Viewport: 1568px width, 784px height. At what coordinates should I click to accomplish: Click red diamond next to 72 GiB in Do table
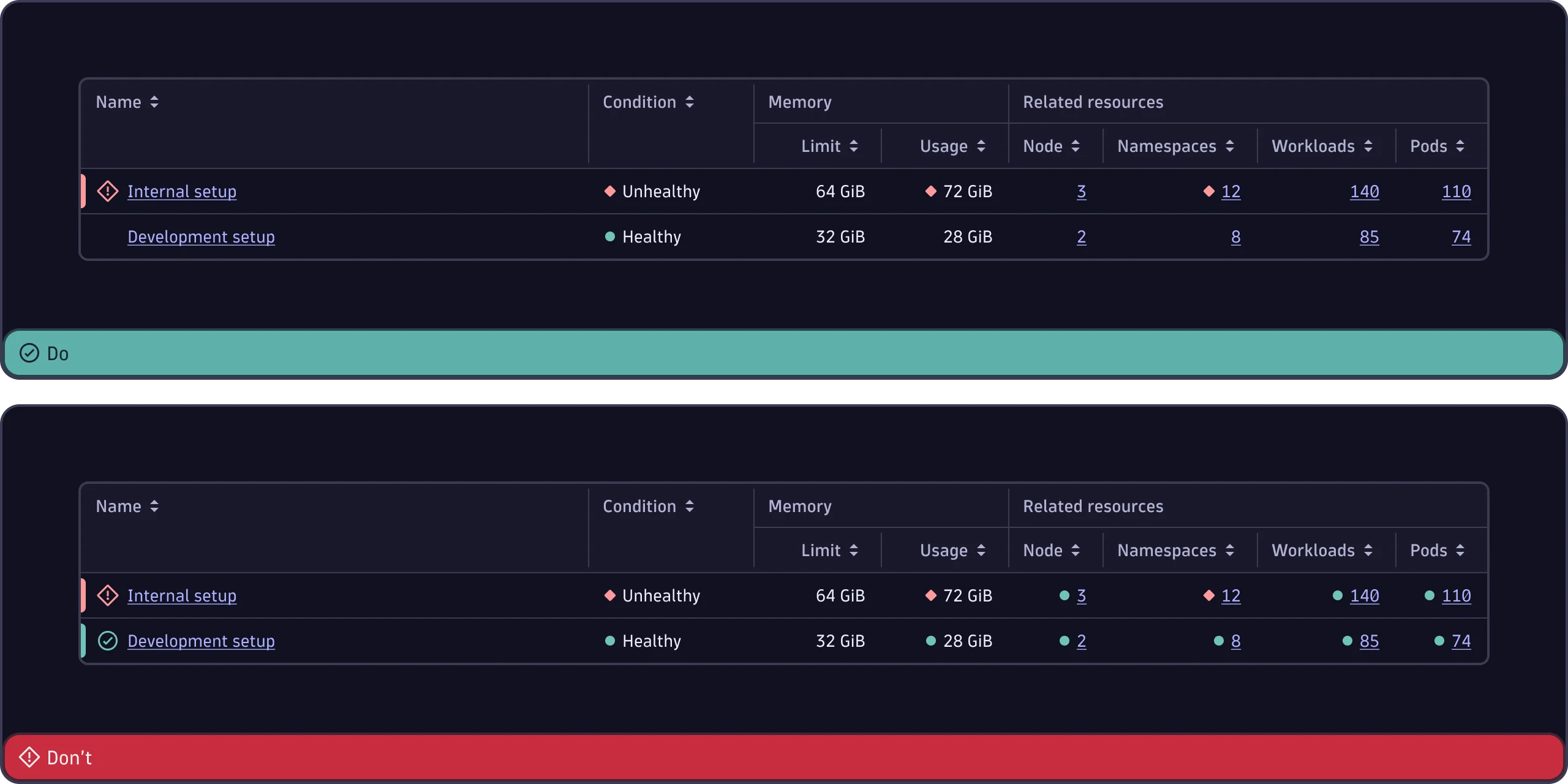931,191
